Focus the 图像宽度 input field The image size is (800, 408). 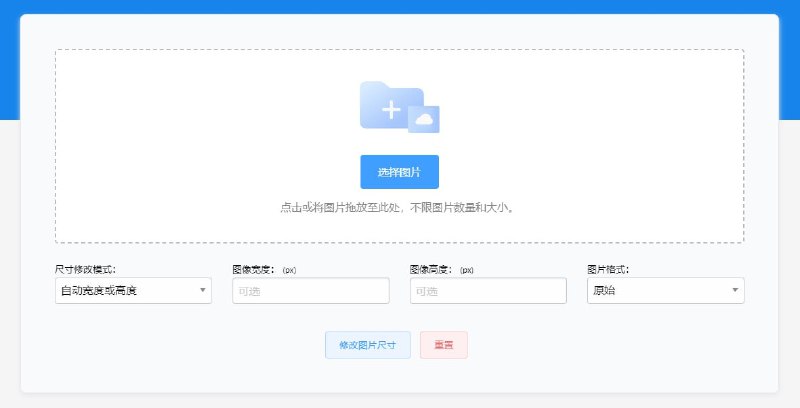point(310,291)
